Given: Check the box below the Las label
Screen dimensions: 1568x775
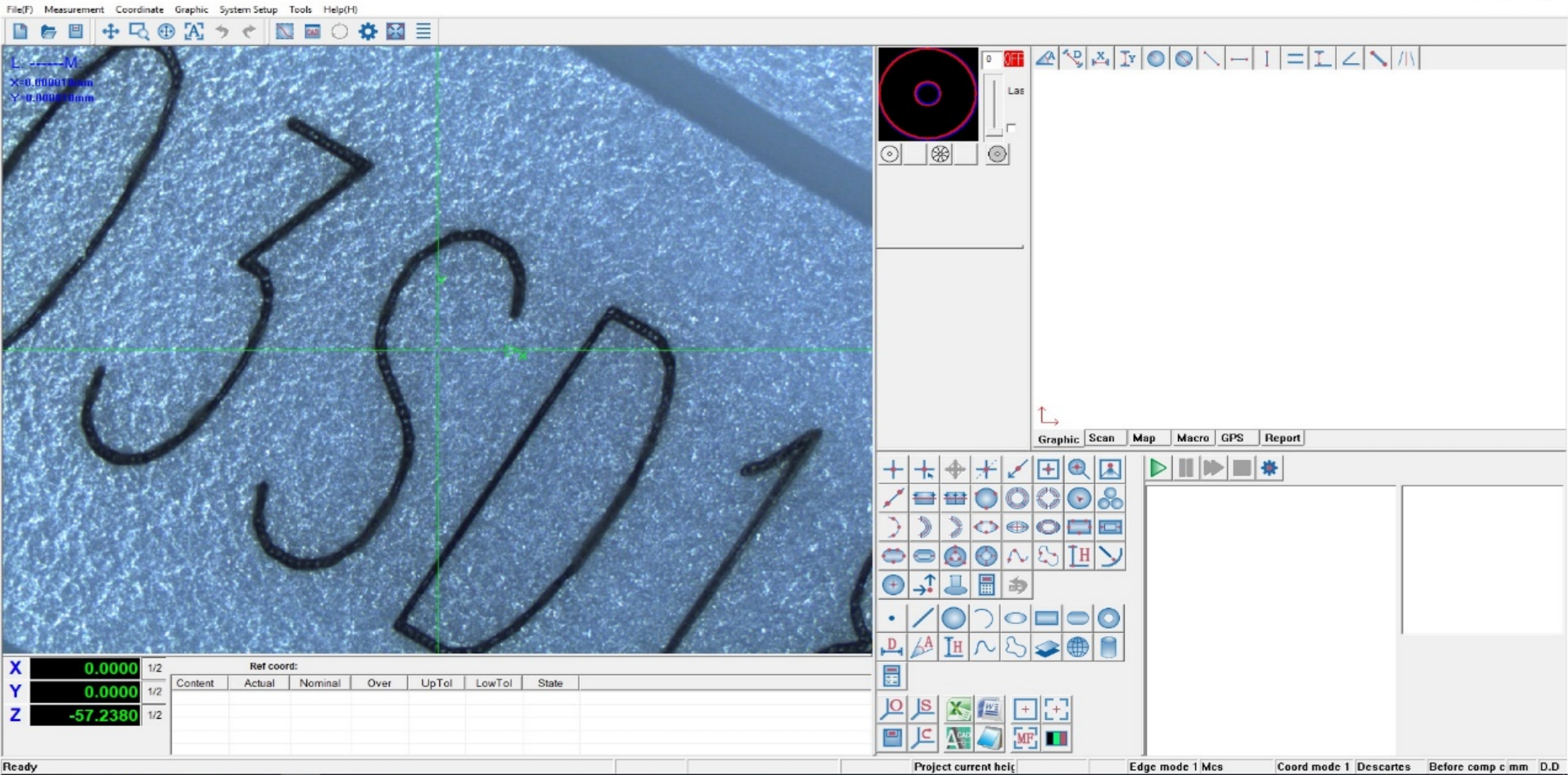Looking at the screenshot, I should click(1012, 128).
